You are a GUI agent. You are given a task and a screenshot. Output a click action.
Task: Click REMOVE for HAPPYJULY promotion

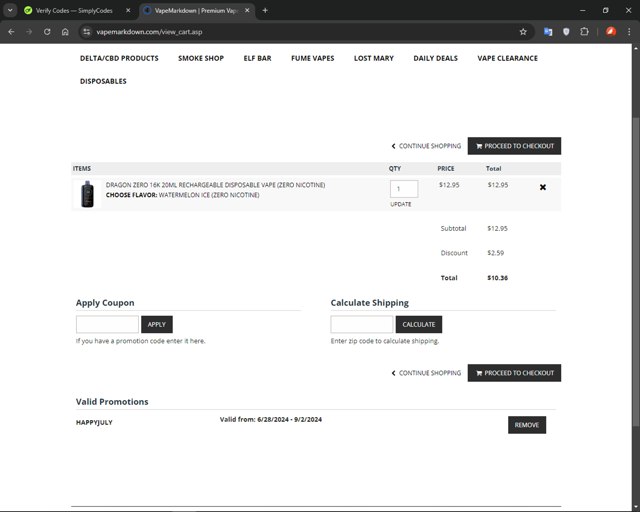[x=527, y=425]
